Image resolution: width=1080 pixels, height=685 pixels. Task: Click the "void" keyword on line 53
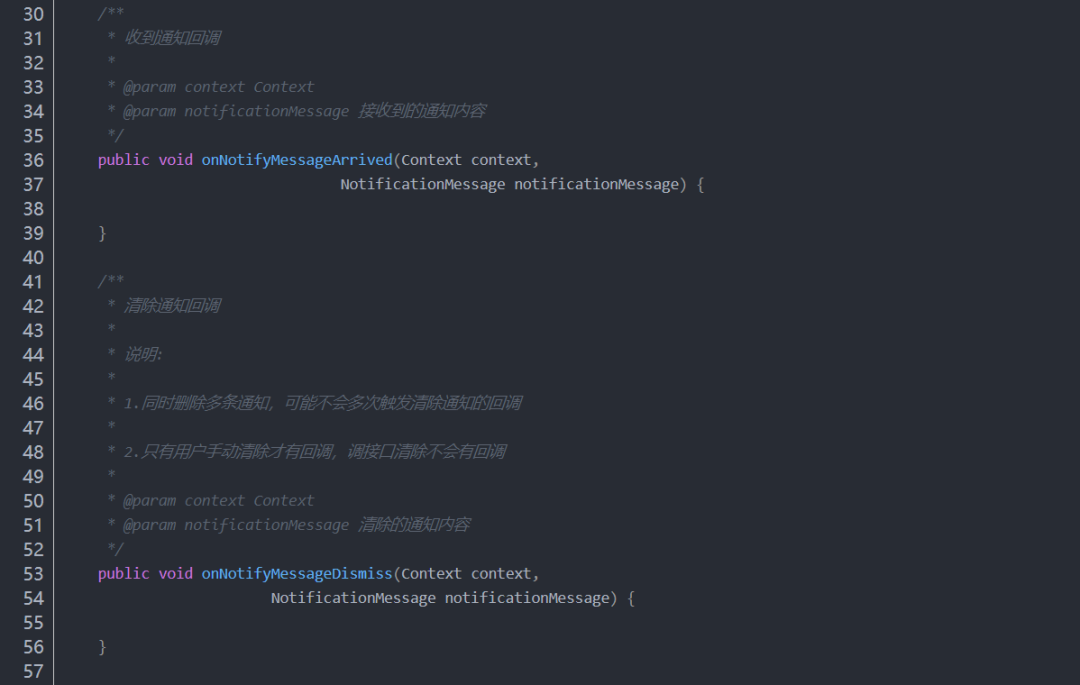[175, 574]
